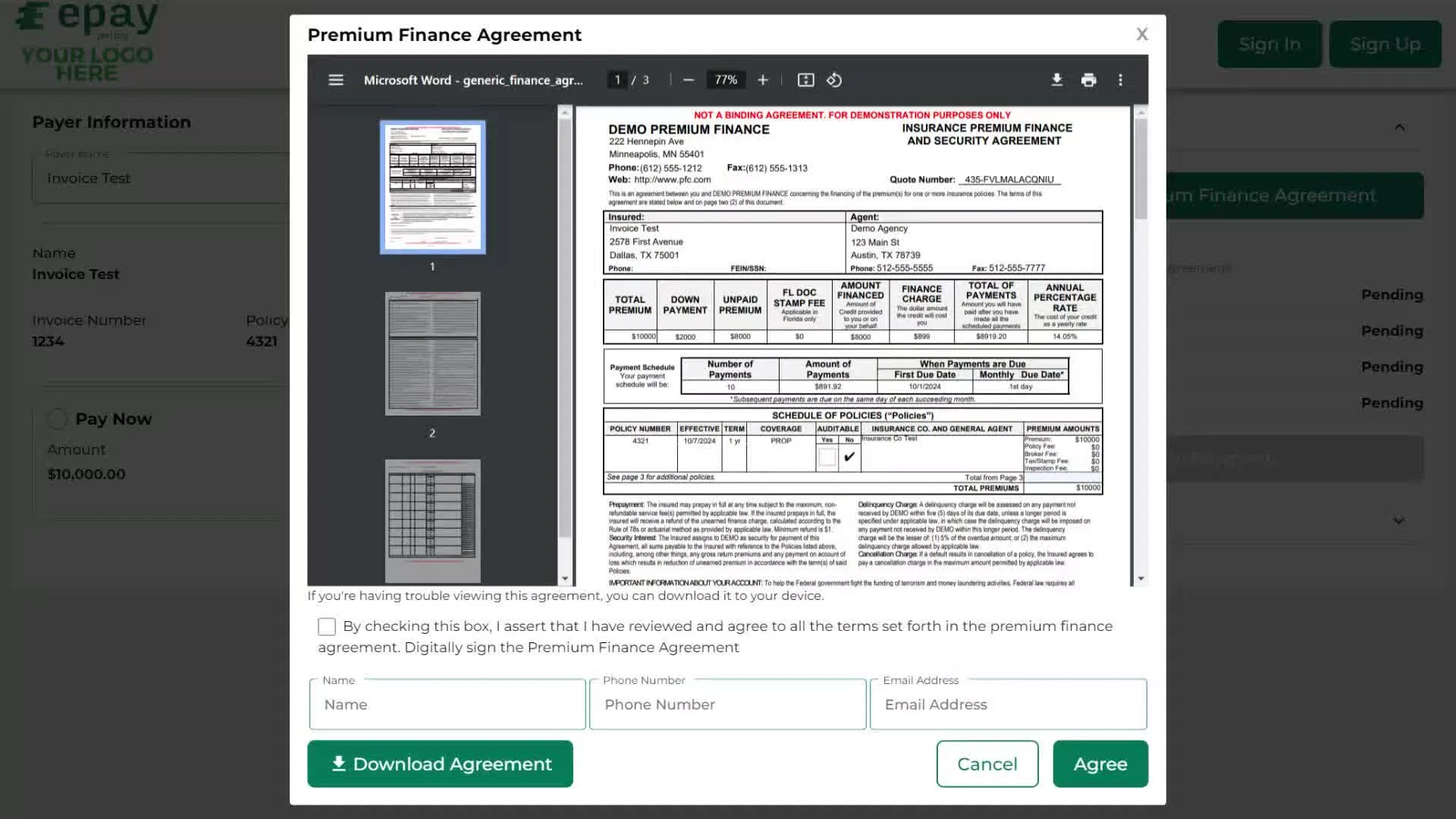Toggle the PDF sidebar hamburger menu
The width and height of the screenshot is (1456, 819).
[336, 80]
